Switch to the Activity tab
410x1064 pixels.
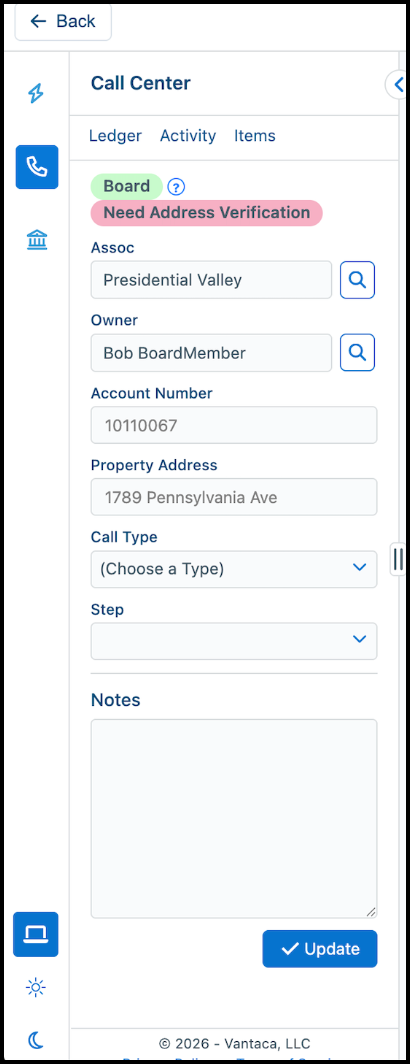pos(188,136)
